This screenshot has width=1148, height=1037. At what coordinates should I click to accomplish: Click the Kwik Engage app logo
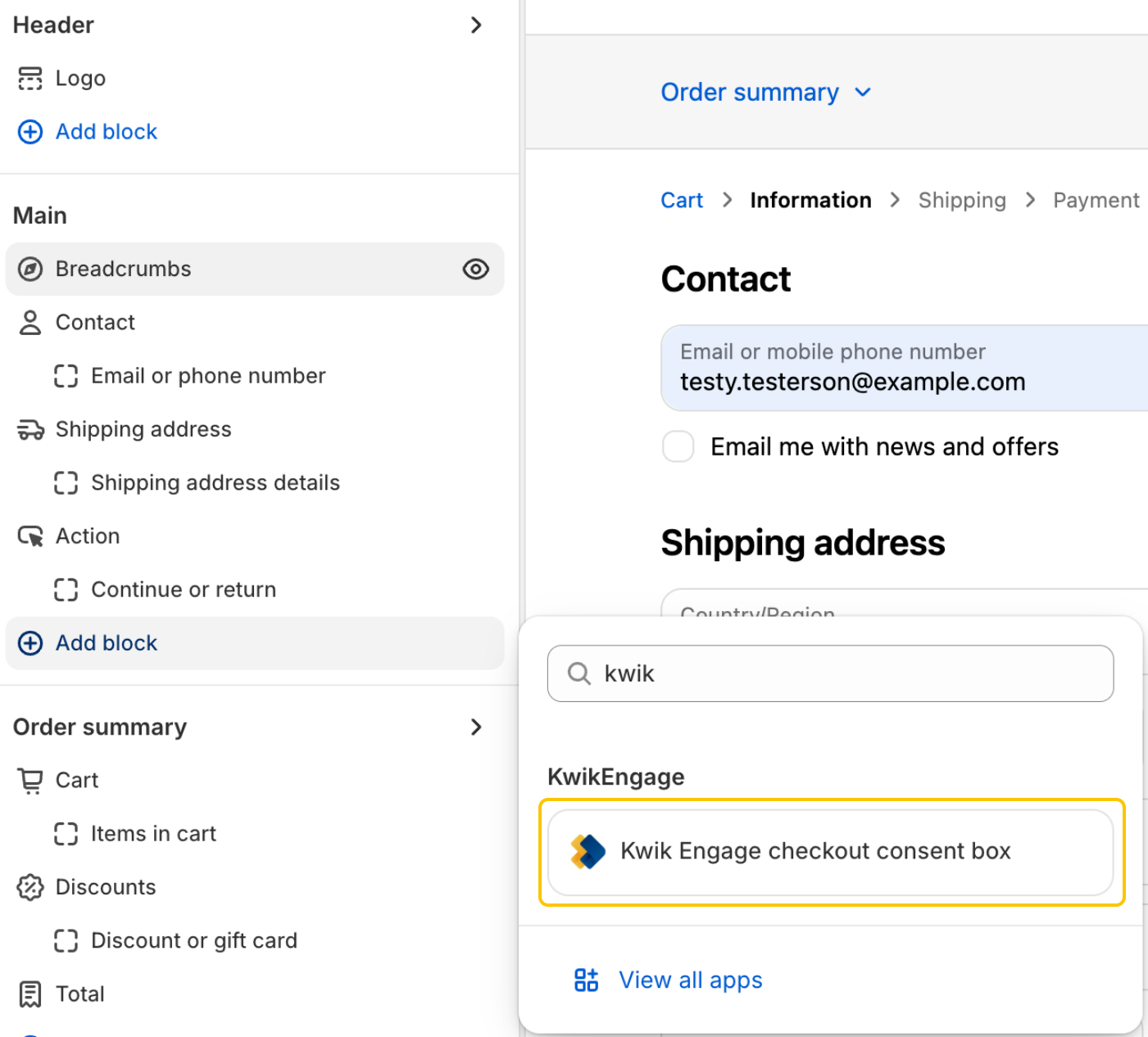(588, 852)
